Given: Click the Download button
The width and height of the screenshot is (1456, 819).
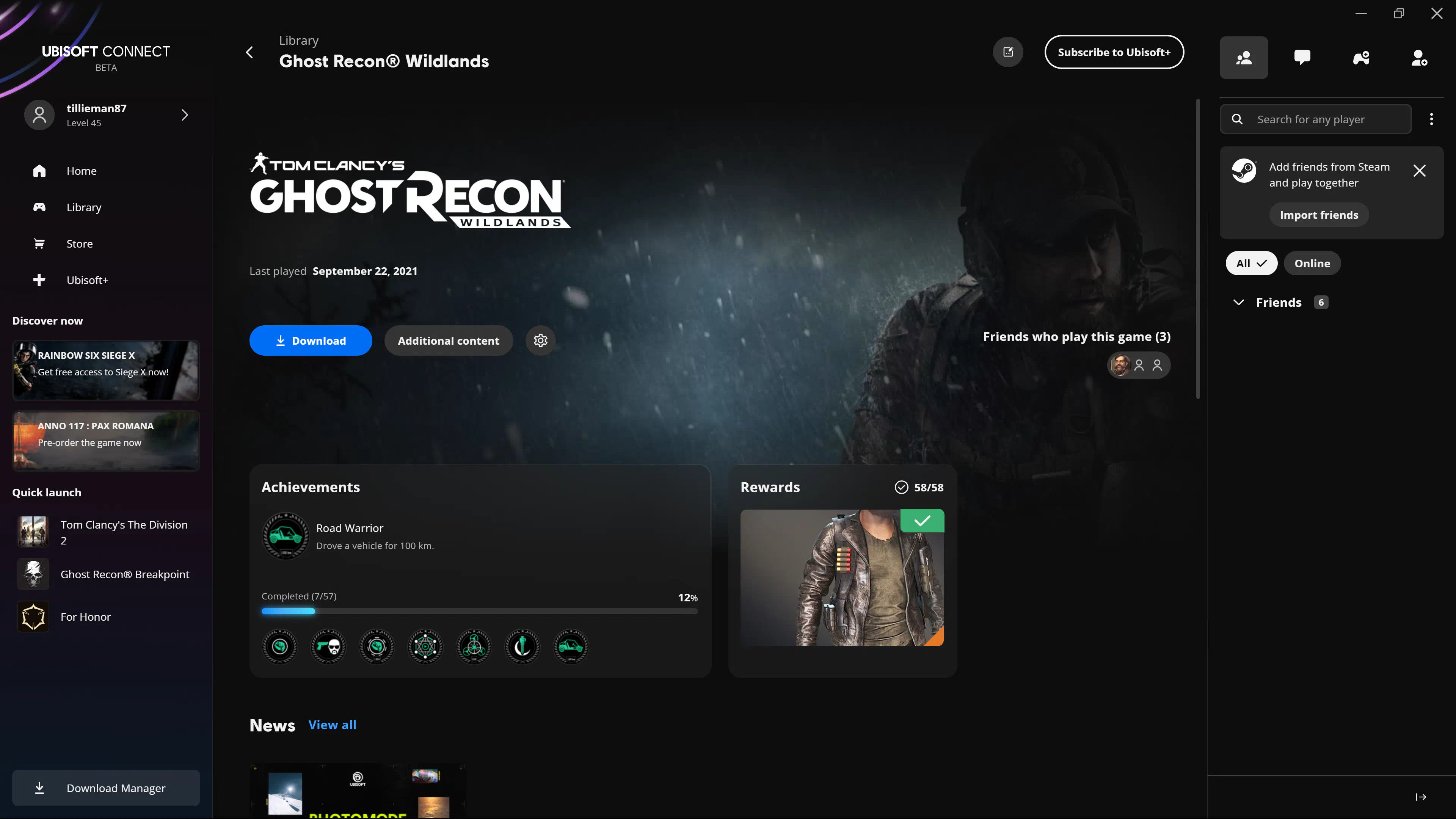Looking at the screenshot, I should coord(310,340).
